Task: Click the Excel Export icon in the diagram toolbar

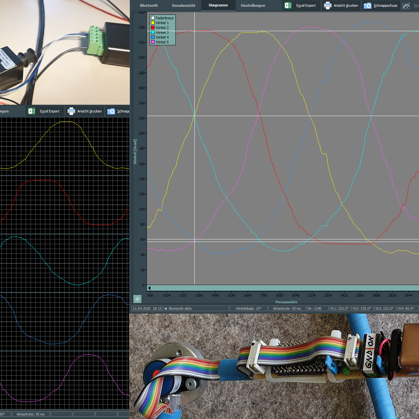Action: click(x=288, y=5)
